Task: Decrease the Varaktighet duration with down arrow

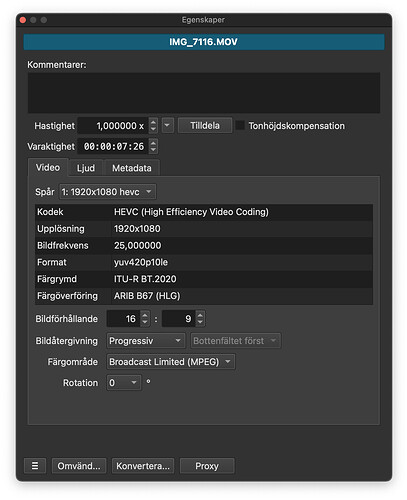Action: [153, 150]
